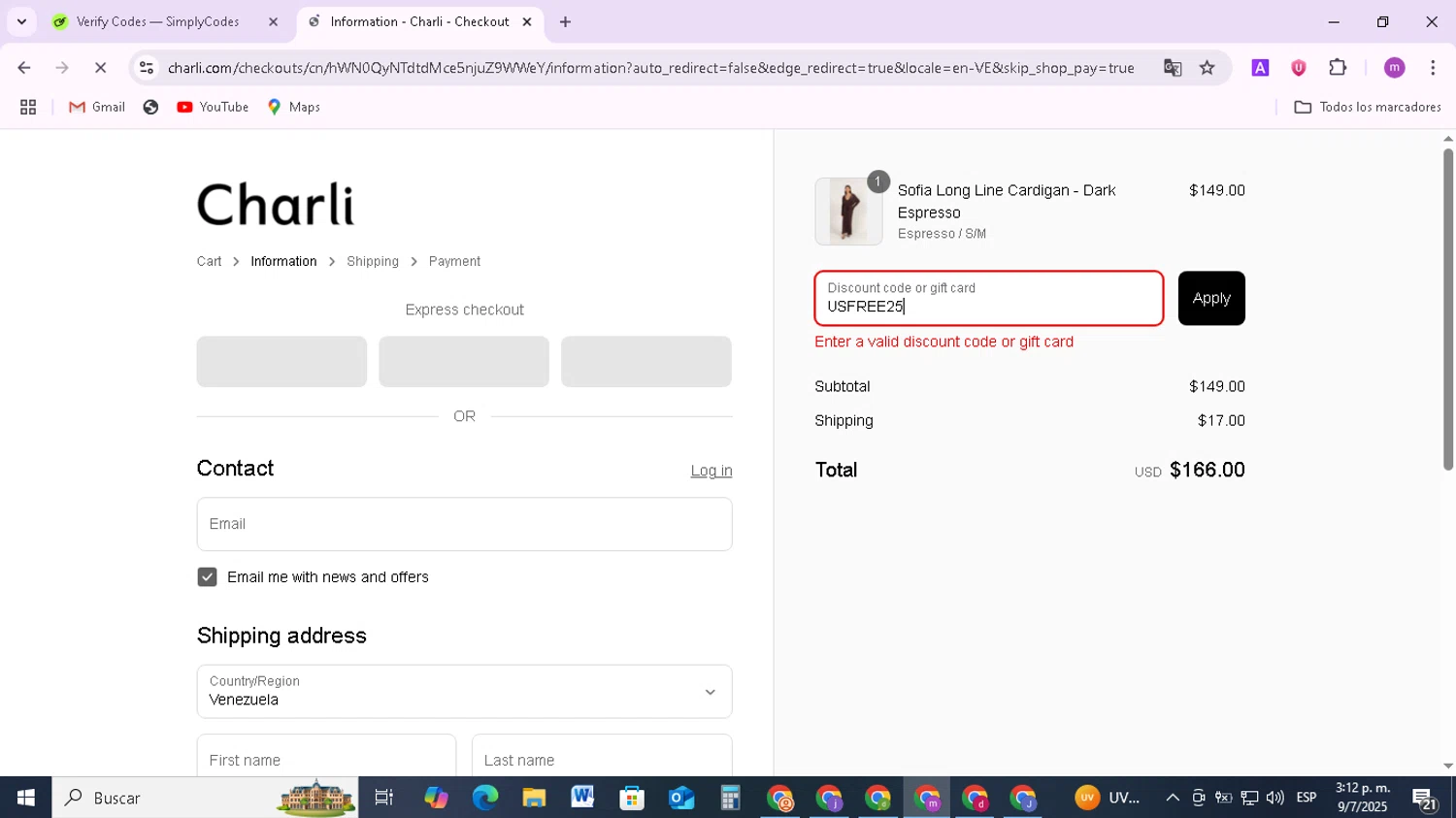
Task: Open the Gmail bookmark
Action: [x=97, y=107]
